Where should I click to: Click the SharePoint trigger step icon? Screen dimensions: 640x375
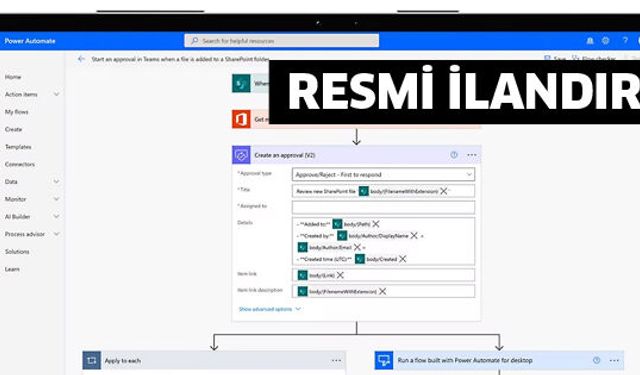tap(241, 83)
